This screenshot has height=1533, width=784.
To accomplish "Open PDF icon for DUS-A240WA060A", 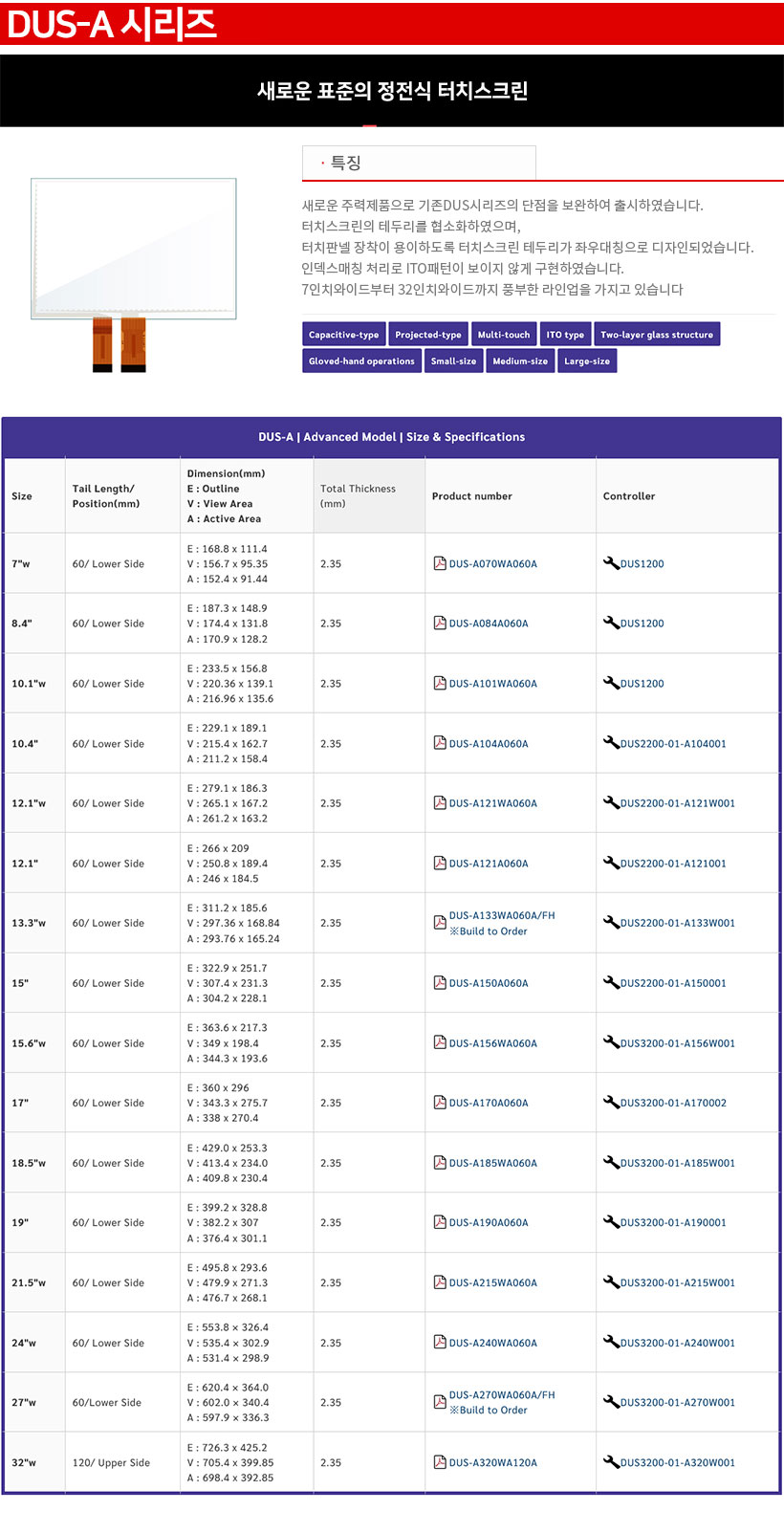I will (x=440, y=1343).
